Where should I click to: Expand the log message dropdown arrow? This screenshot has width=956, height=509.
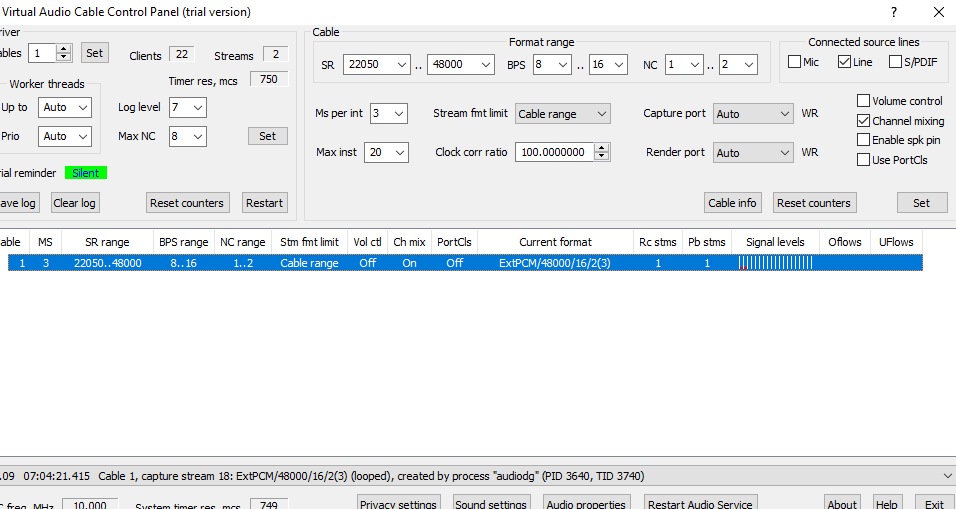[947, 476]
